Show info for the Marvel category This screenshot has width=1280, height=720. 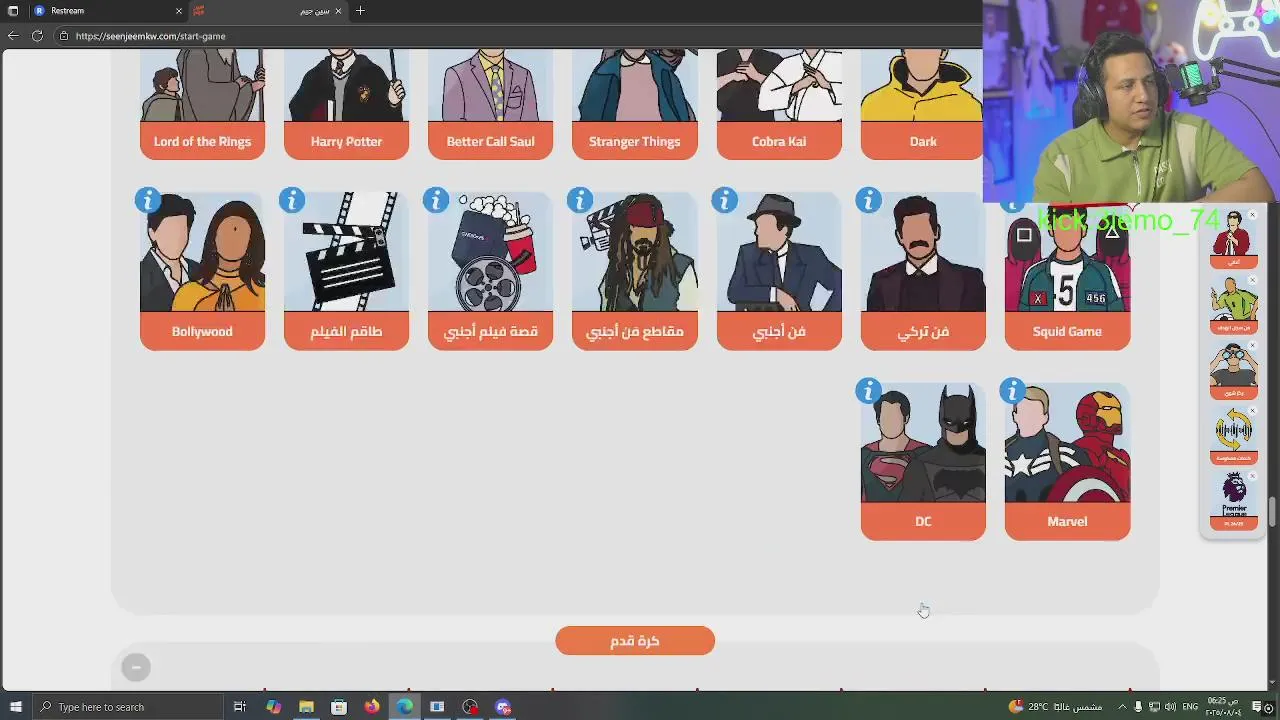(x=1012, y=391)
